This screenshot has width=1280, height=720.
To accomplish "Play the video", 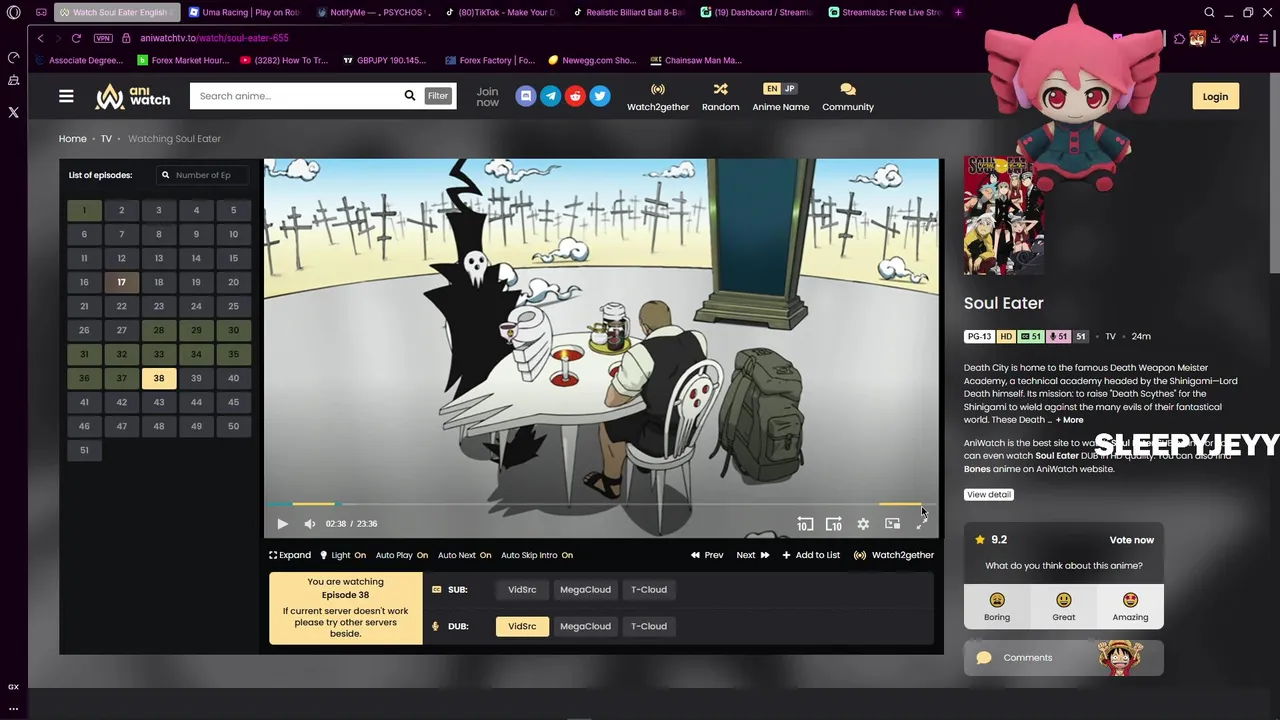I will click(282, 524).
